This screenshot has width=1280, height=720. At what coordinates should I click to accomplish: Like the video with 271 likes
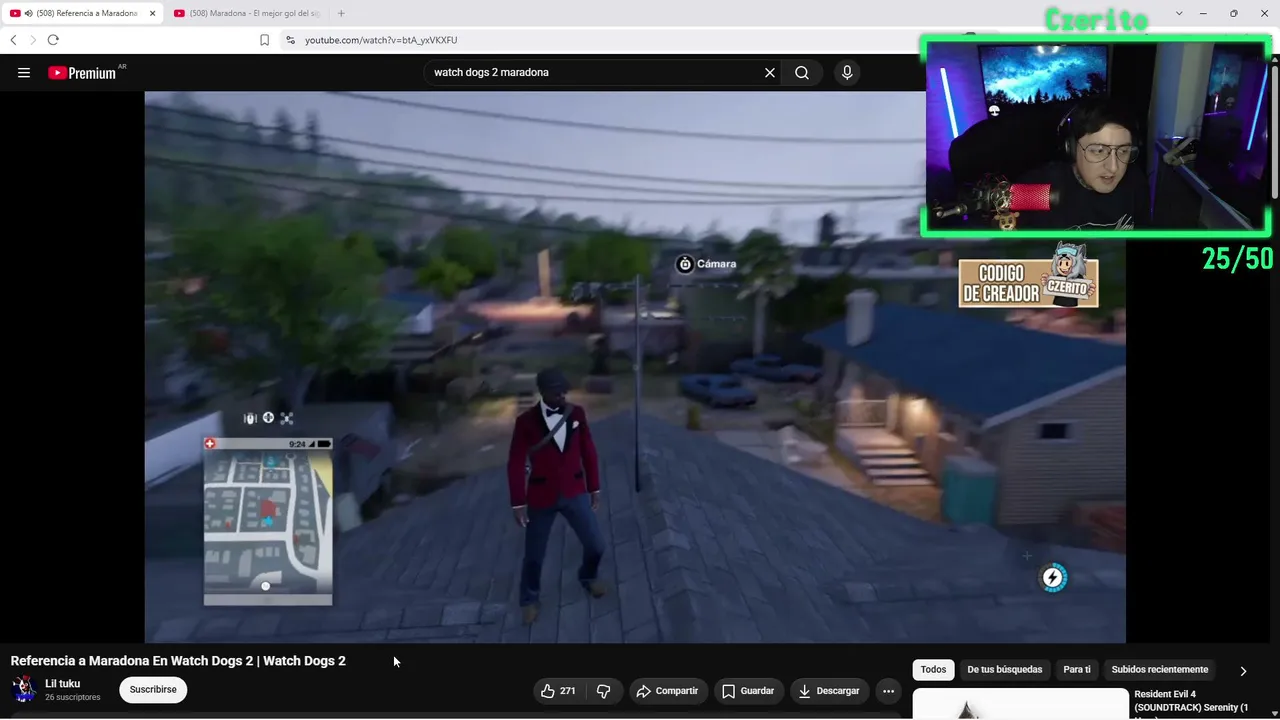[x=559, y=691]
